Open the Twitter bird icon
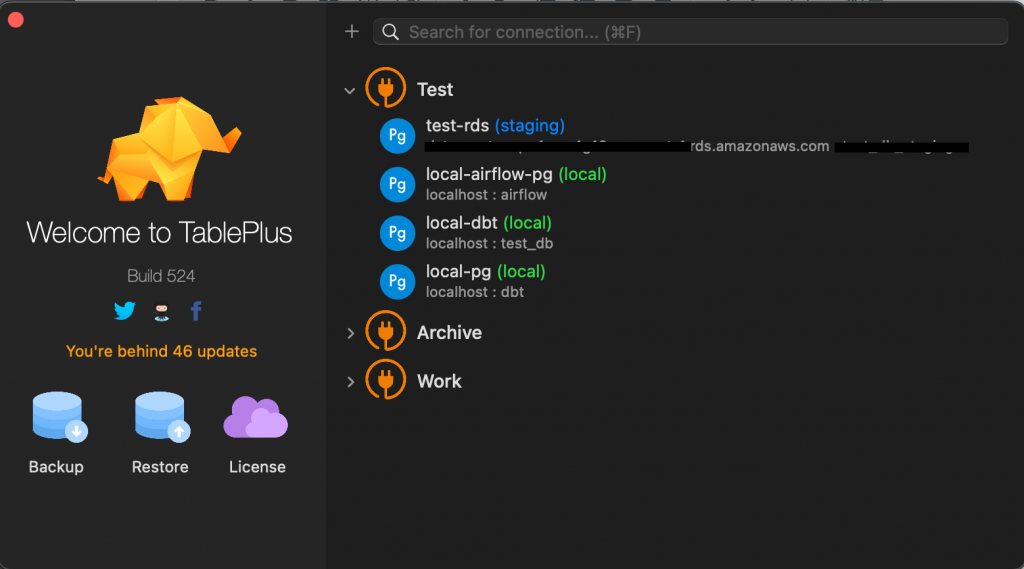Image resolution: width=1024 pixels, height=569 pixels. [124, 311]
